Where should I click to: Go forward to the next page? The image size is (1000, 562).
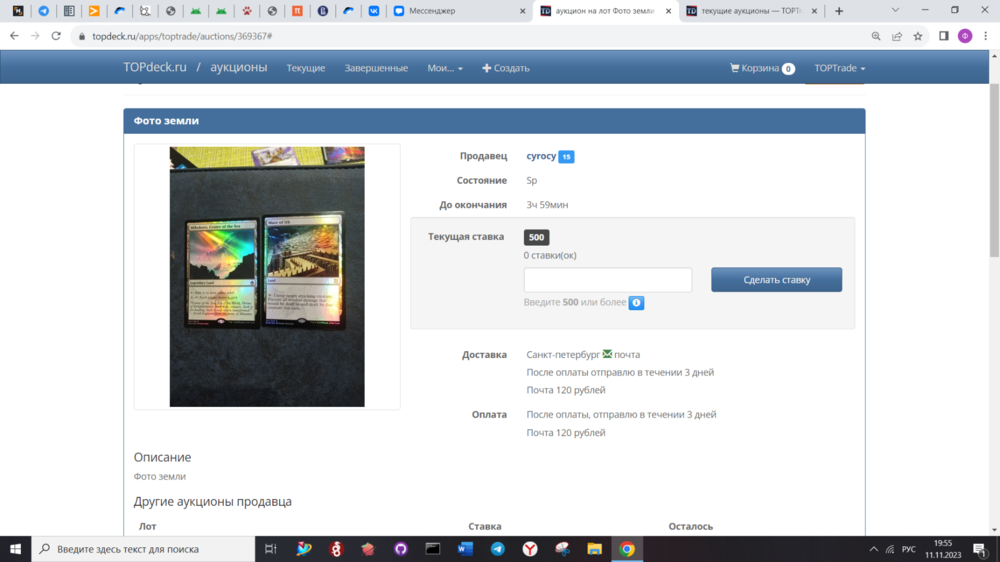coord(35,36)
